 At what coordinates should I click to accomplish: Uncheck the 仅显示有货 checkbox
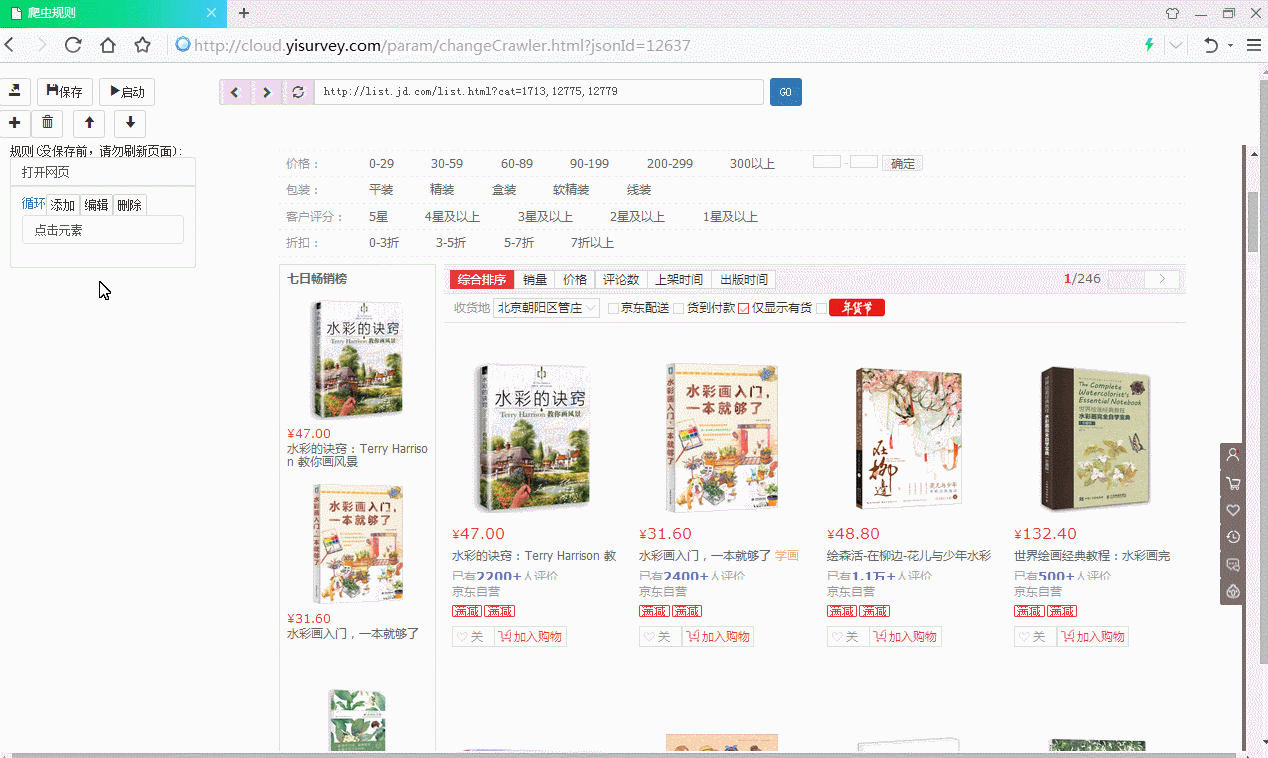[x=743, y=308]
